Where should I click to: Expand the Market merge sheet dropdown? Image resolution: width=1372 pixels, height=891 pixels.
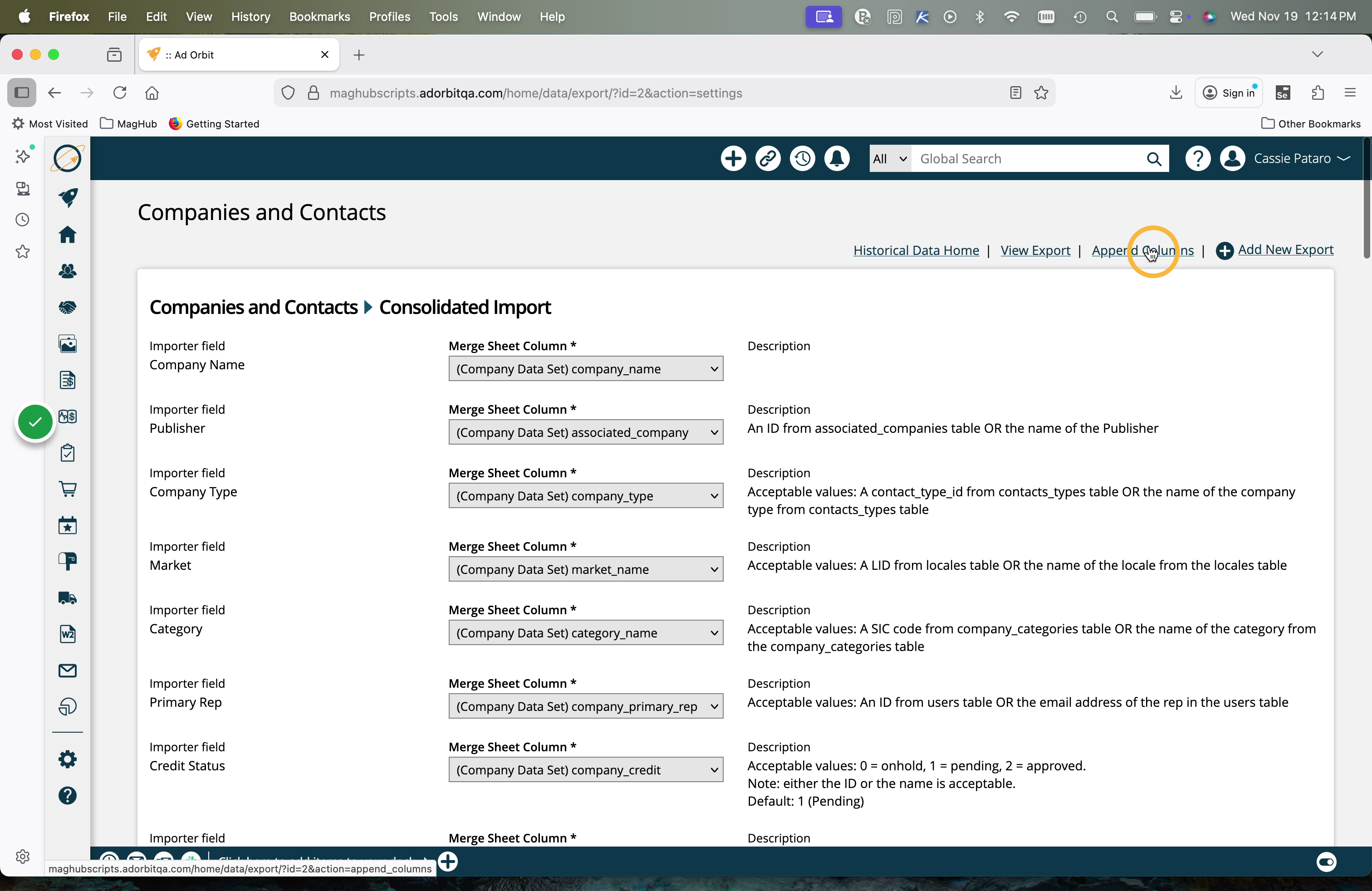tap(585, 569)
